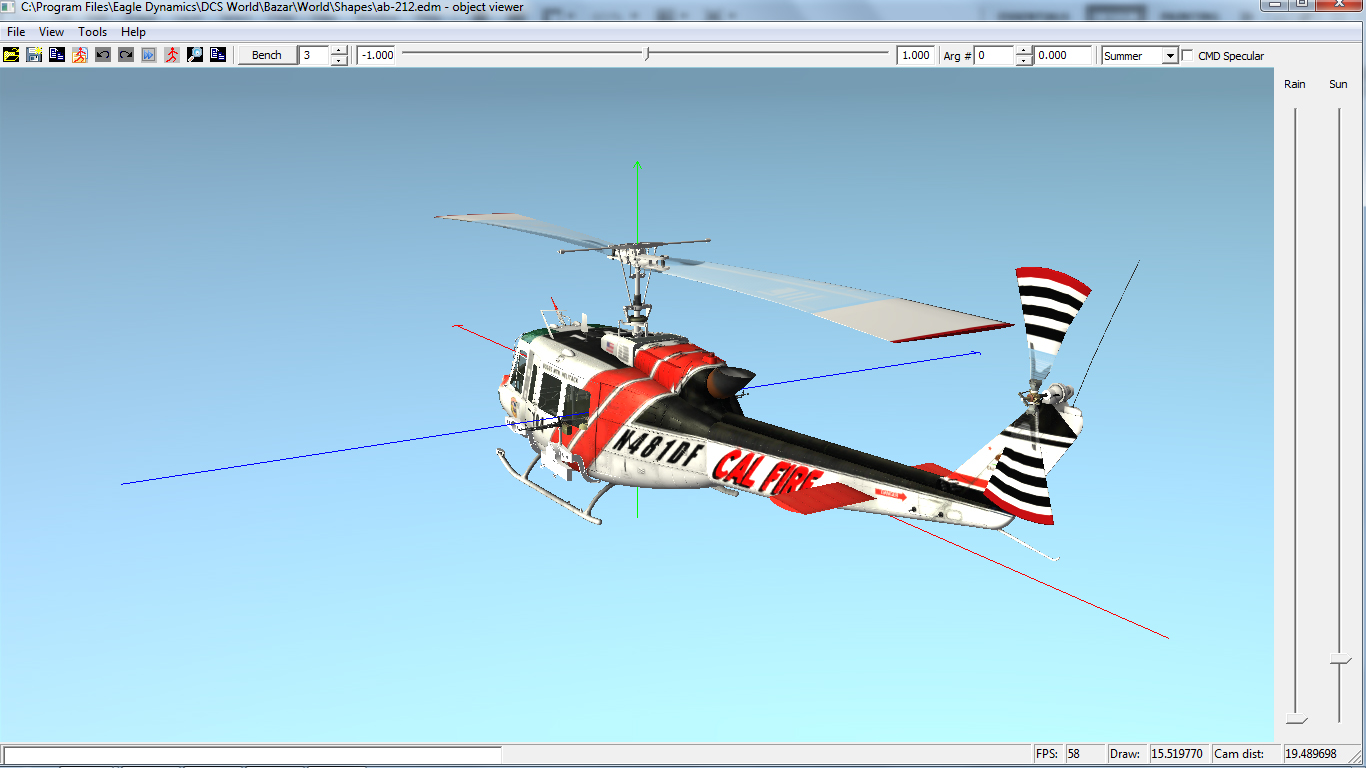
Task: Increment the Bench count spinner up arrow
Action: point(339,51)
